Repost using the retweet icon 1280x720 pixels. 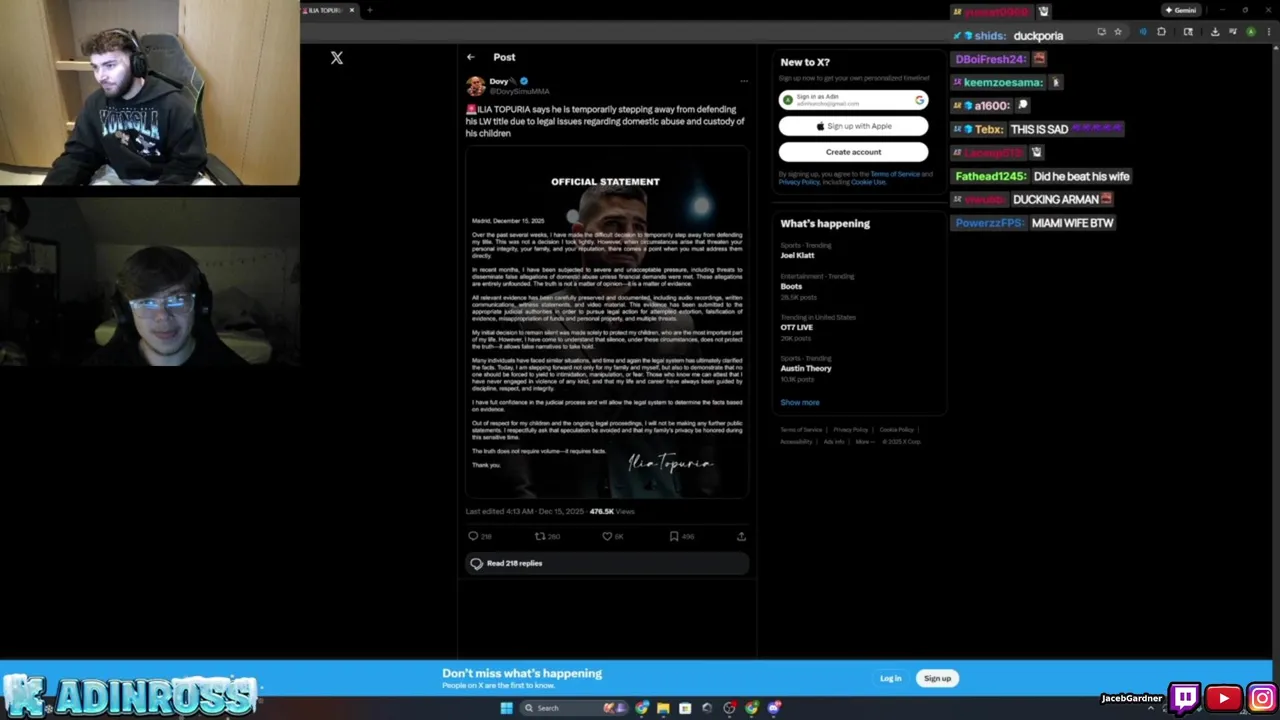pos(540,536)
